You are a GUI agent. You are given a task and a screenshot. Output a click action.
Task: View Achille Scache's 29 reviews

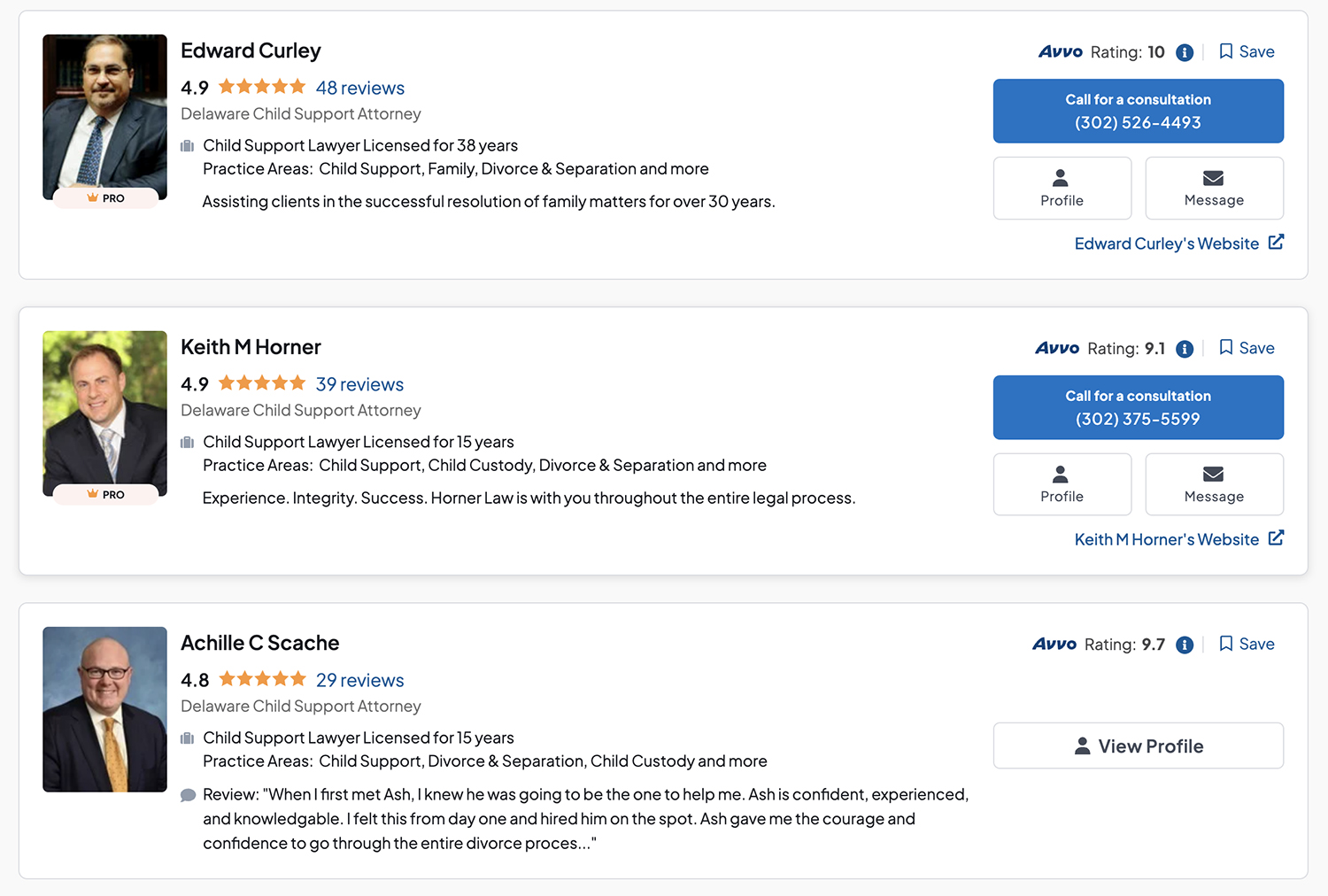(359, 680)
